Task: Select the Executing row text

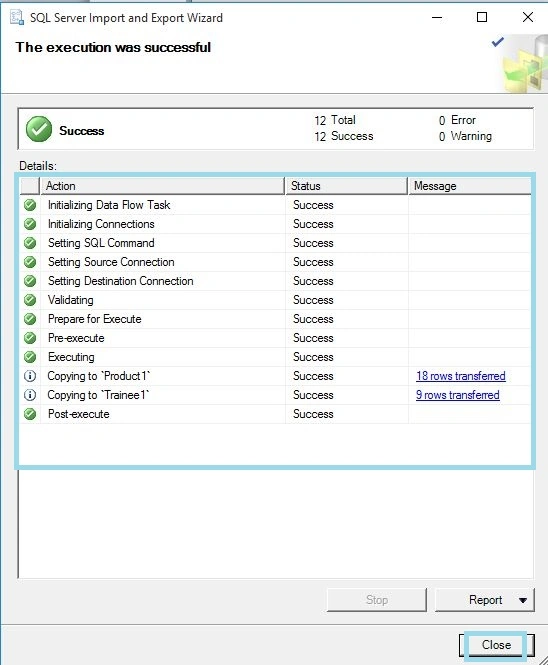Action: click(71, 357)
